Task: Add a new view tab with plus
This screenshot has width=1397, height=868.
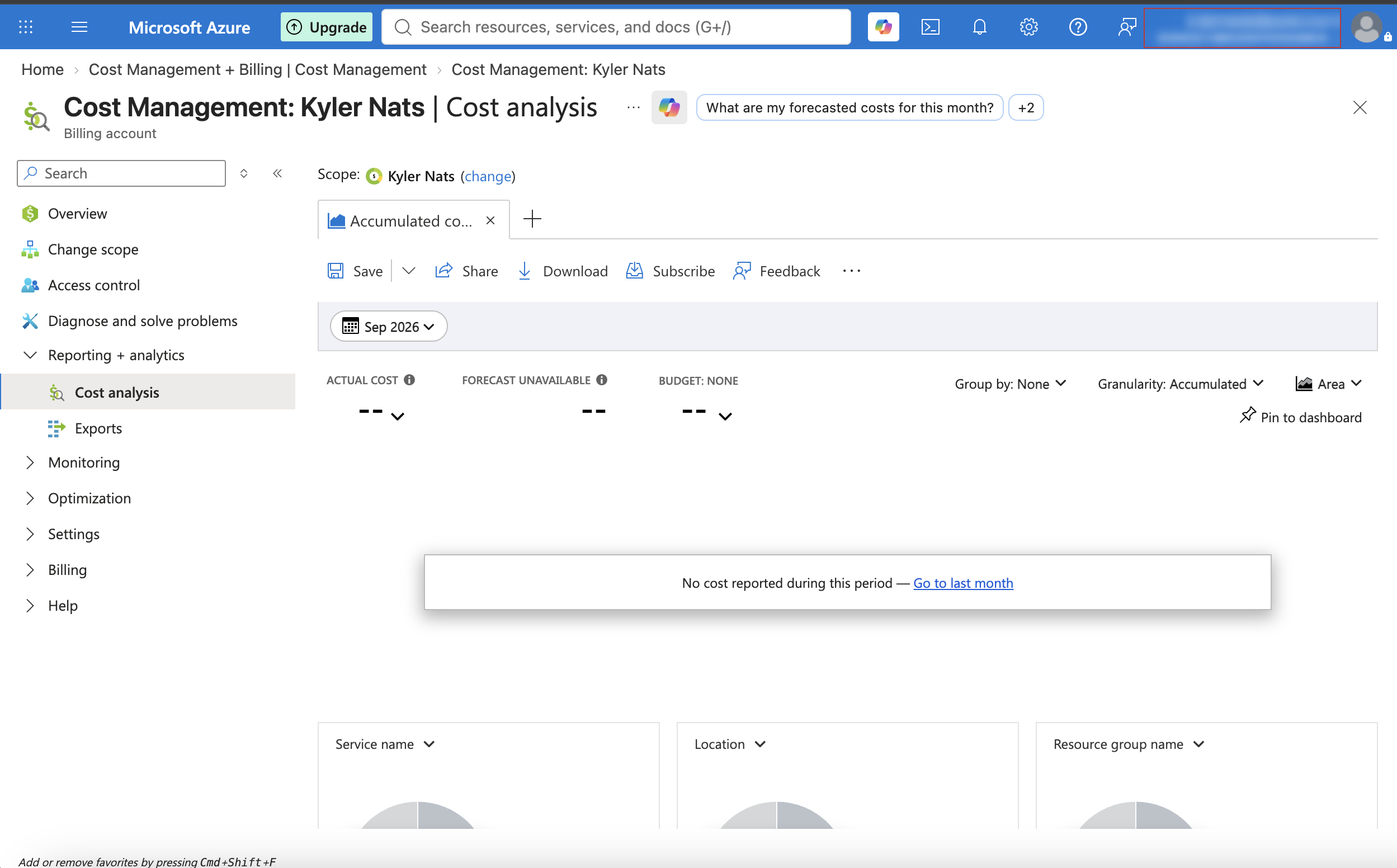Action: pyautogui.click(x=532, y=219)
